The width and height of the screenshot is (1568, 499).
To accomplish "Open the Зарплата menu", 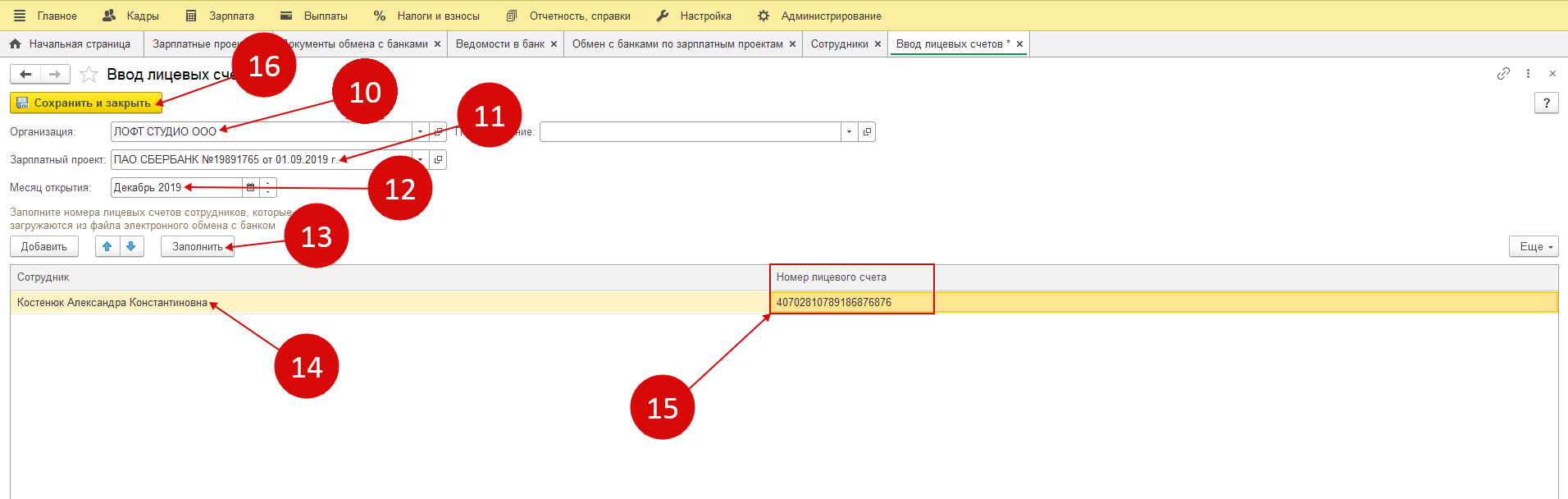I will [220, 16].
